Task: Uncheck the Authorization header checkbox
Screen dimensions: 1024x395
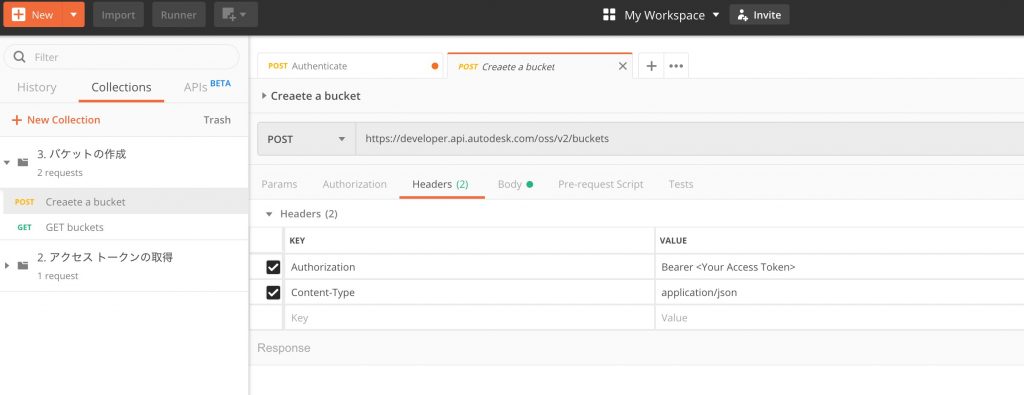Action: click(273, 267)
